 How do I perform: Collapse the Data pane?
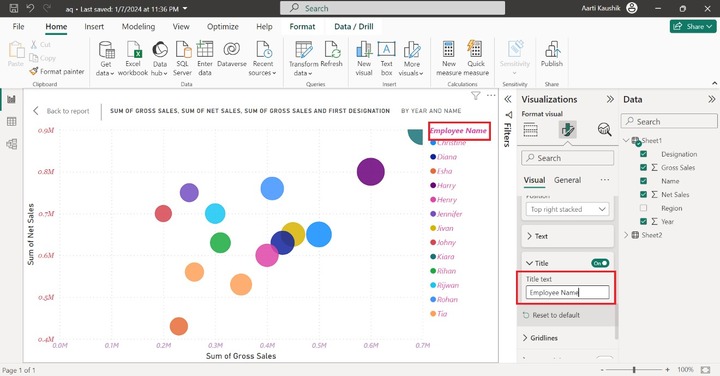(x=711, y=99)
